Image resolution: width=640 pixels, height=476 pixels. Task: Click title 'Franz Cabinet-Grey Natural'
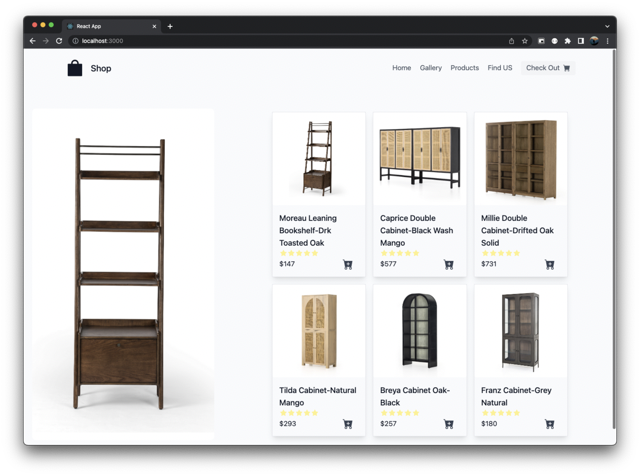point(516,396)
